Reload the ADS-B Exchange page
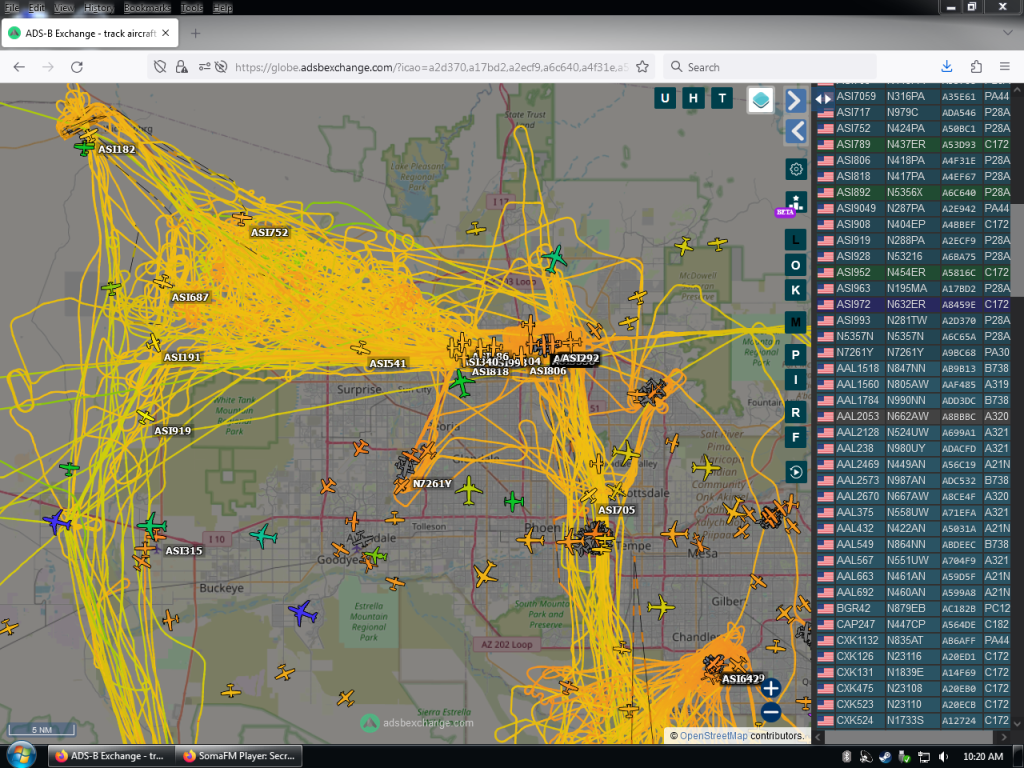Screen dimensions: 1024x768 [x=77, y=67]
